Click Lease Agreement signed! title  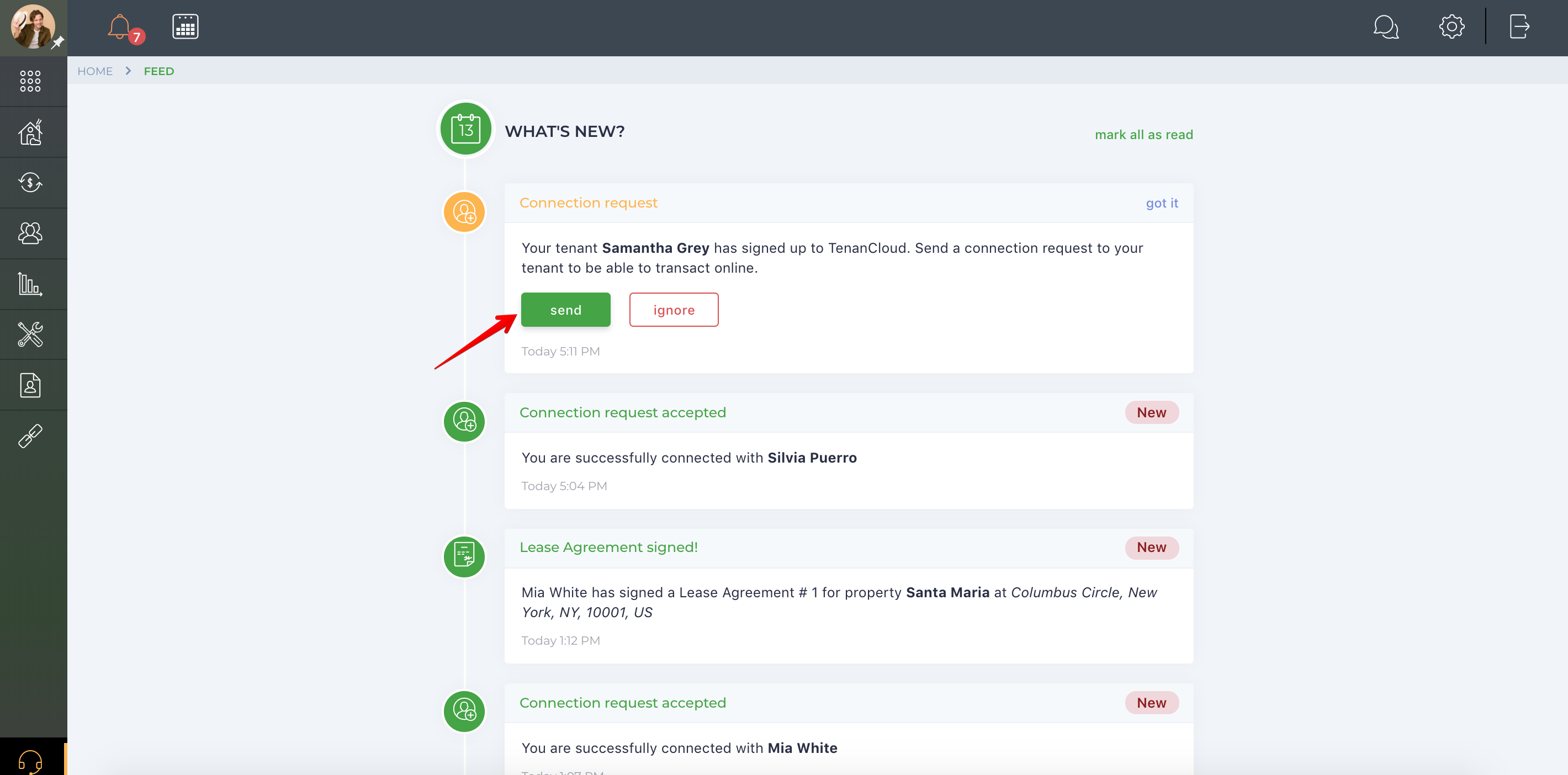click(608, 548)
